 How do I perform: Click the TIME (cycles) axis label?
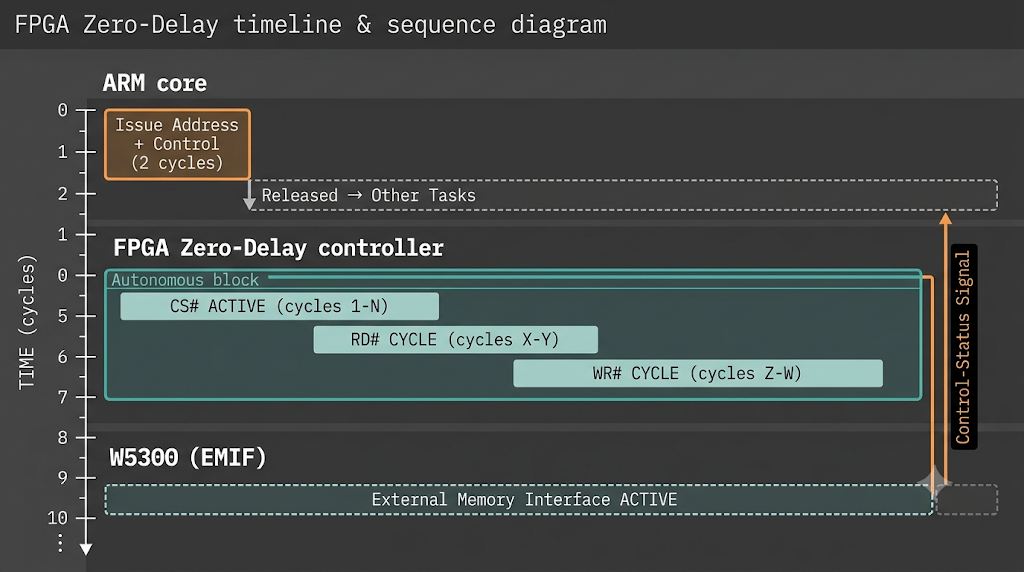(x=26, y=323)
